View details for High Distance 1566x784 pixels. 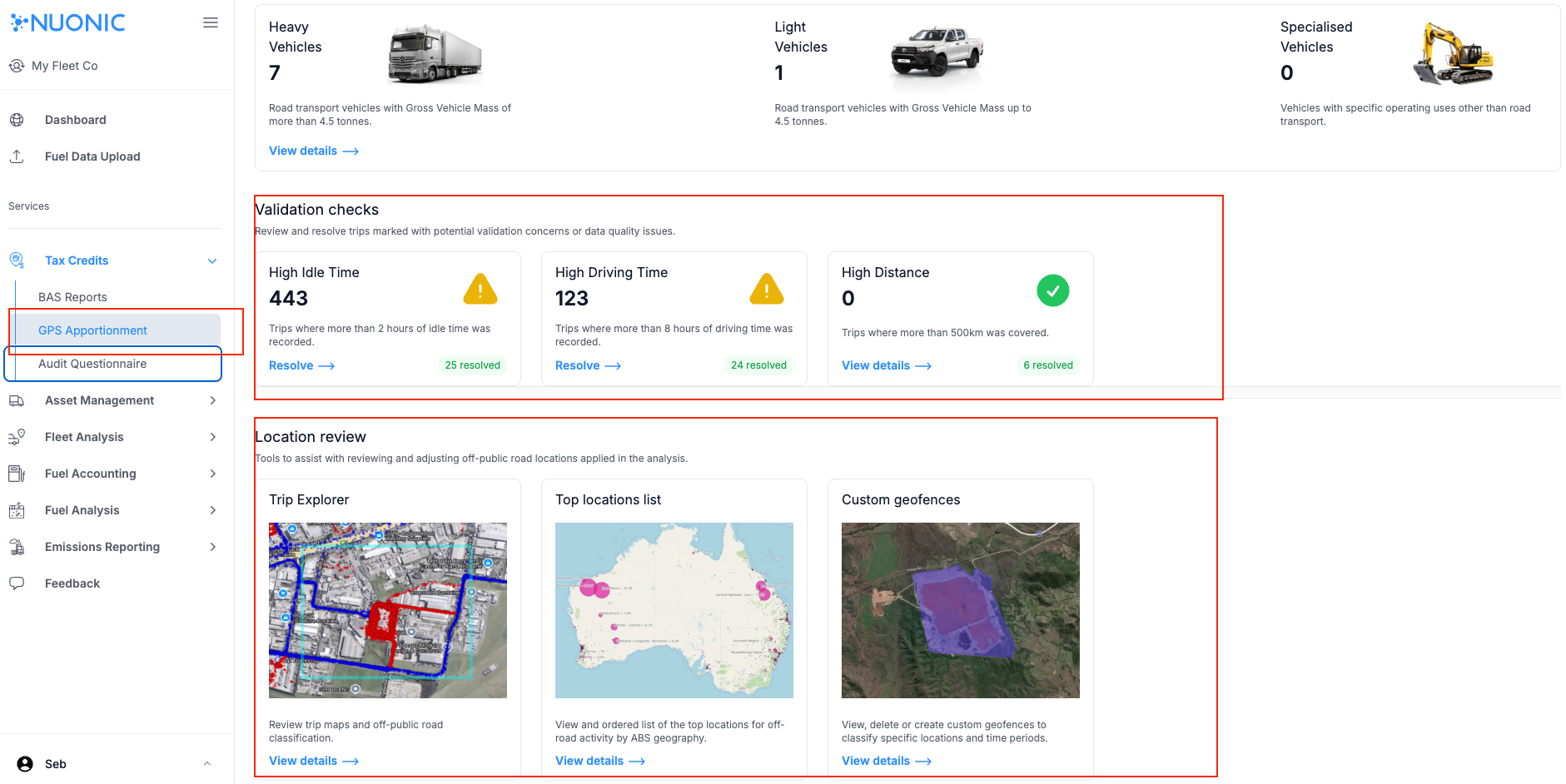point(887,365)
